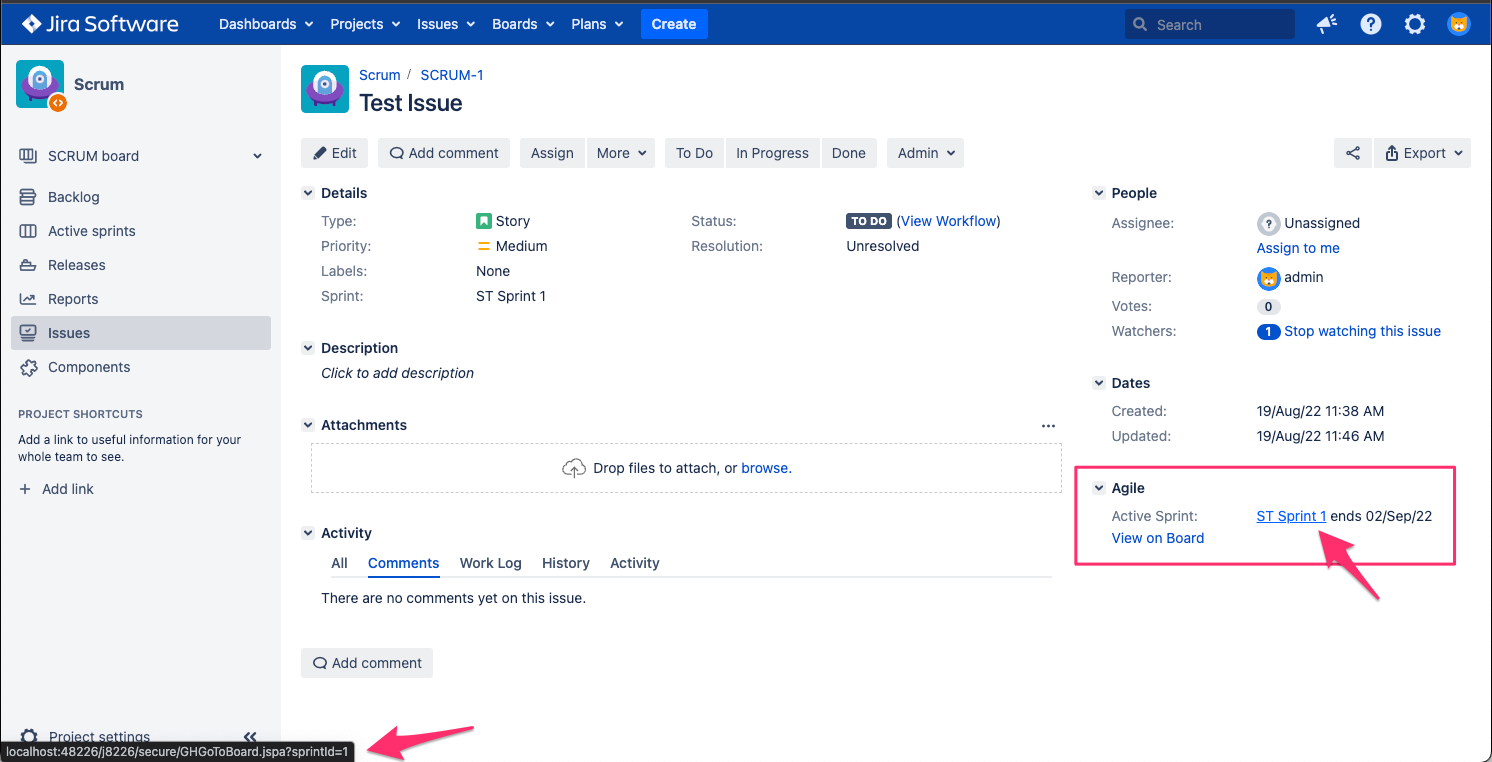The height and width of the screenshot is (762, 1492).
Task: Click the Assign button
Action: 552,153
